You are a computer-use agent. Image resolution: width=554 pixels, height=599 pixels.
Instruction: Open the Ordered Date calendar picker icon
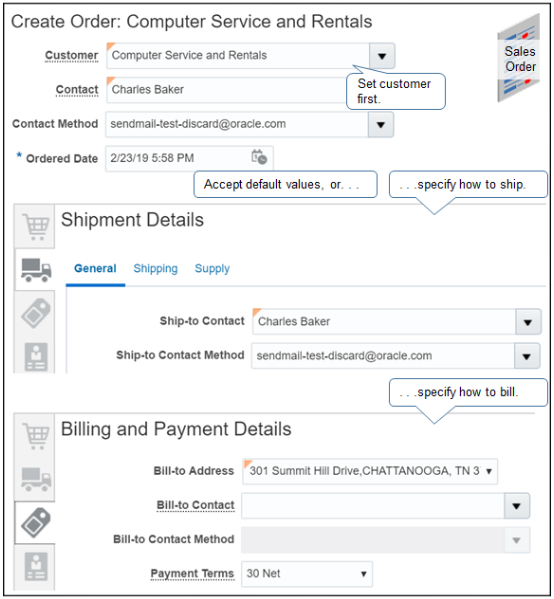(259, 157)
